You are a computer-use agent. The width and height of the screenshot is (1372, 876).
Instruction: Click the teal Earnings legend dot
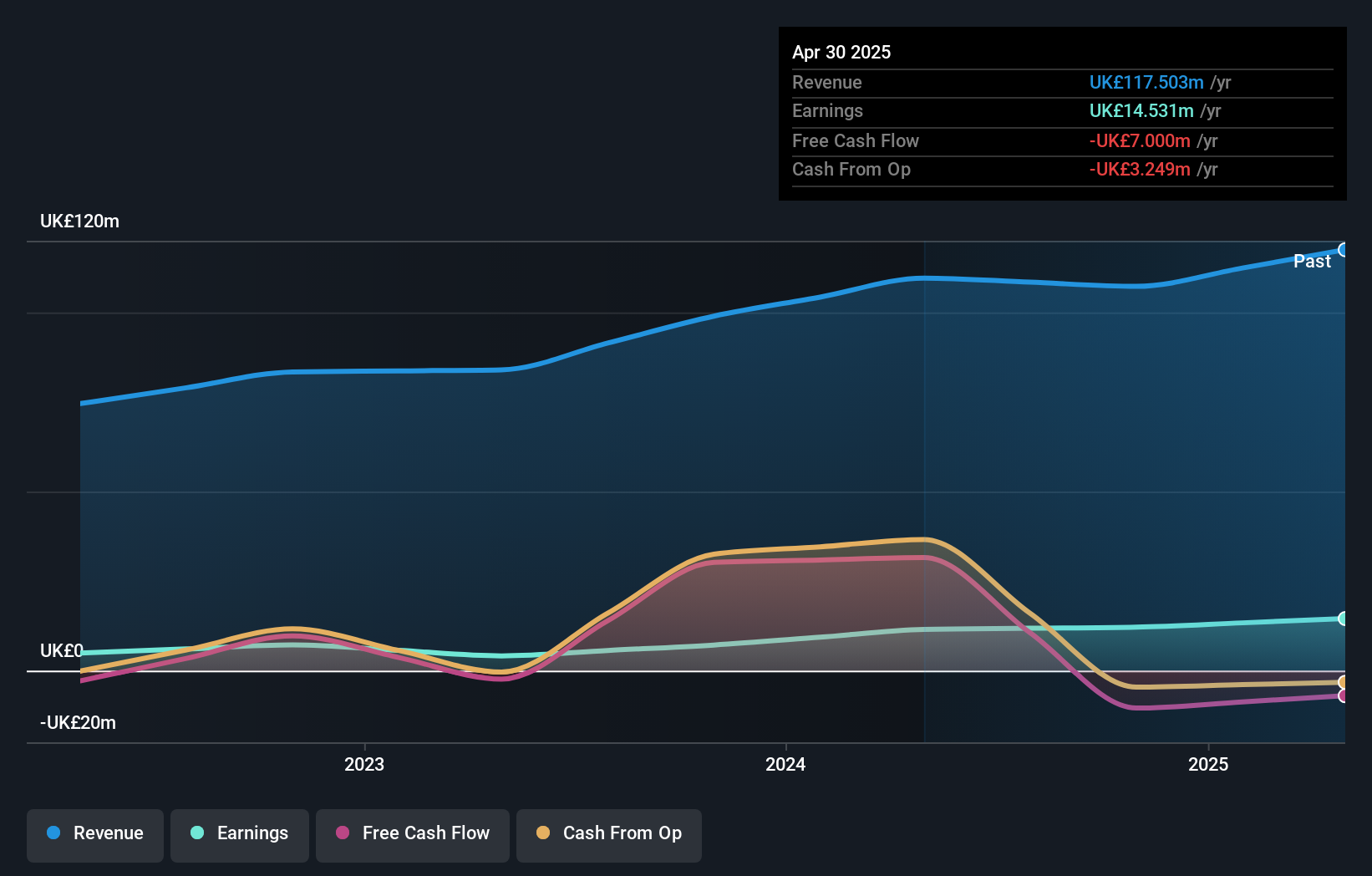[196, 833]
